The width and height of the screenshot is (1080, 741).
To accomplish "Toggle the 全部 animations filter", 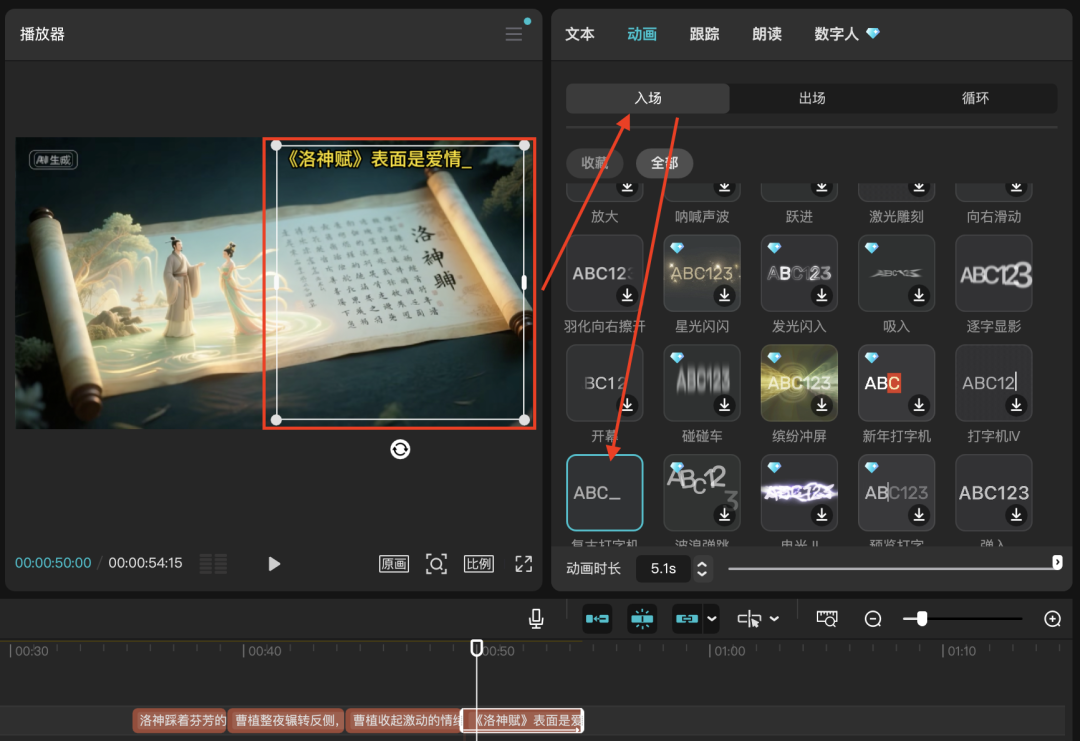I will click(664, 163).
